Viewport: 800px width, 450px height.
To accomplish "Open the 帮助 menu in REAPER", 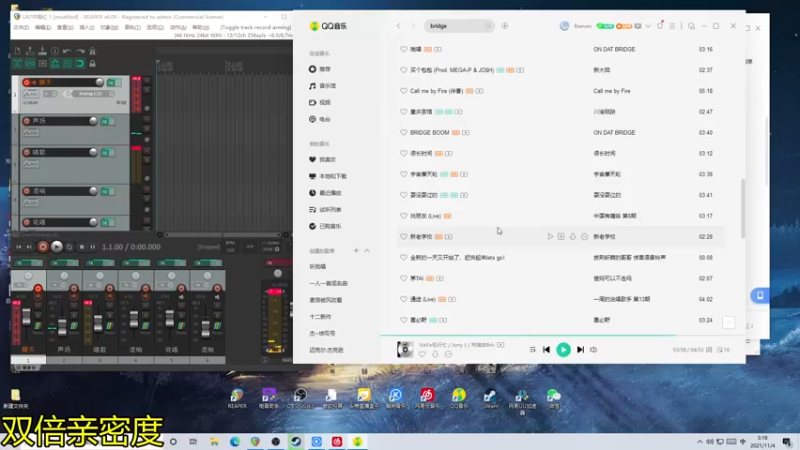I will 201,28.
